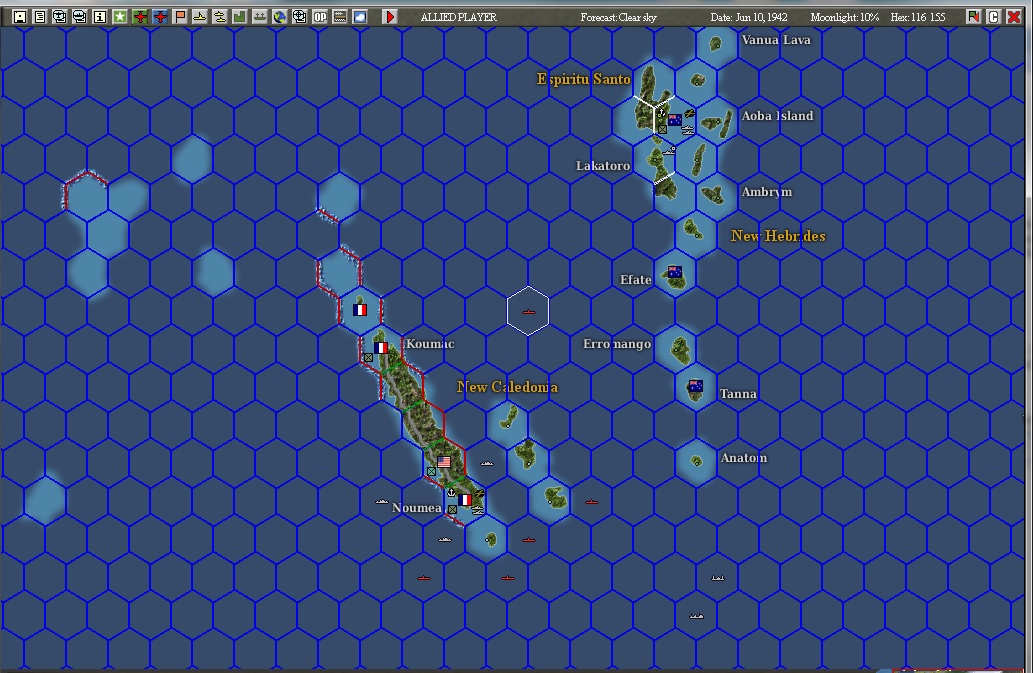
Task: Open the OP toolbar button
Action: click(x=320, y=16)
